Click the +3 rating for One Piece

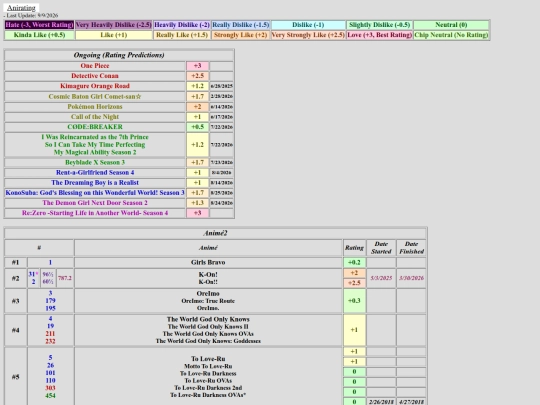[197, 66]
